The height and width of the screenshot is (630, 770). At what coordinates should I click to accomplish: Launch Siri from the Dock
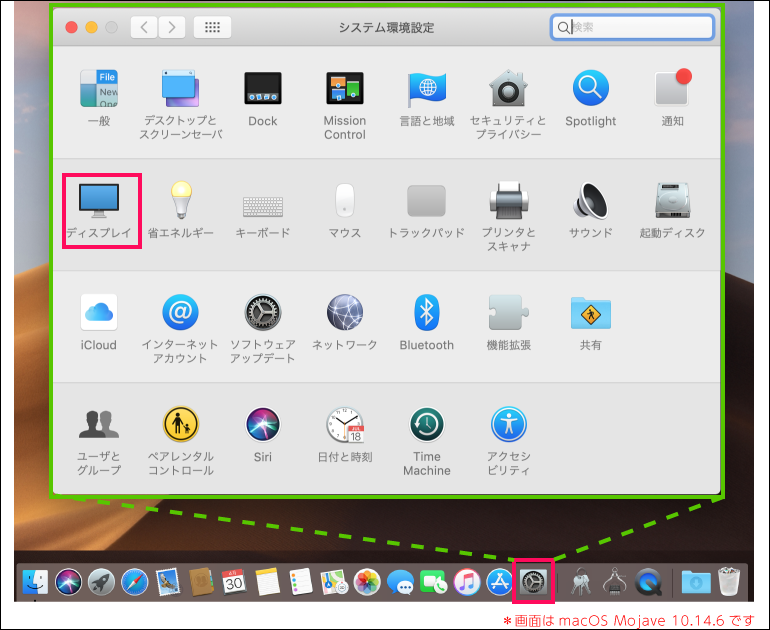pos(68,582)
